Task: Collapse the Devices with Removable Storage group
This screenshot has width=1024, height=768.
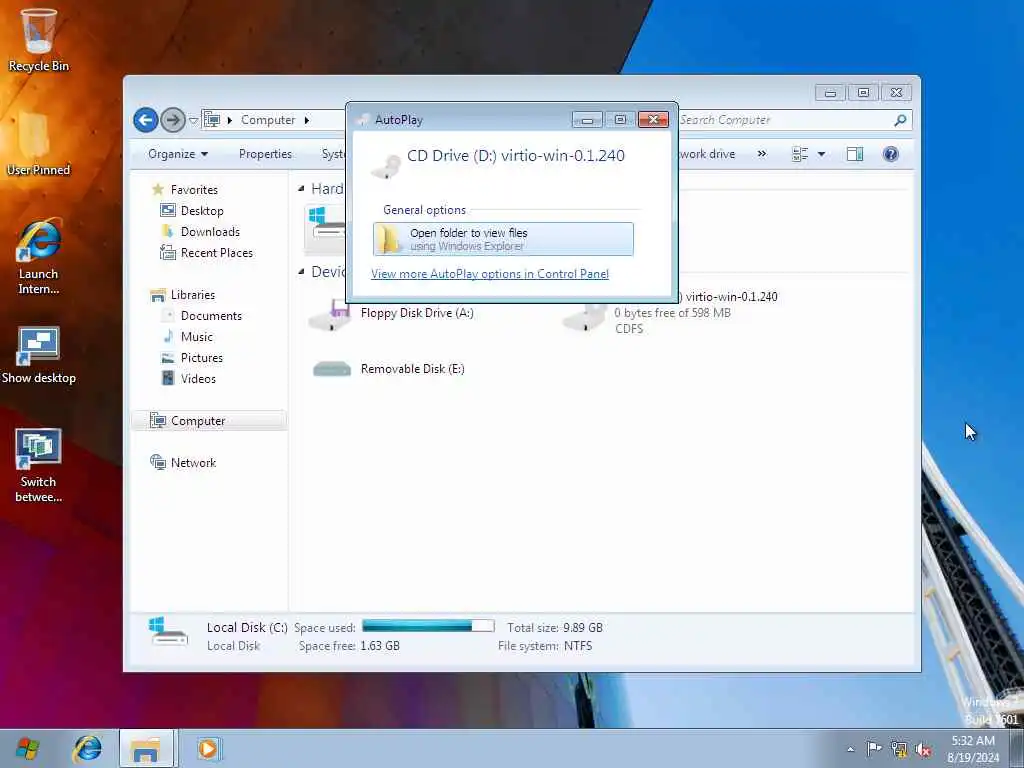Action: (x=301, y=272)
